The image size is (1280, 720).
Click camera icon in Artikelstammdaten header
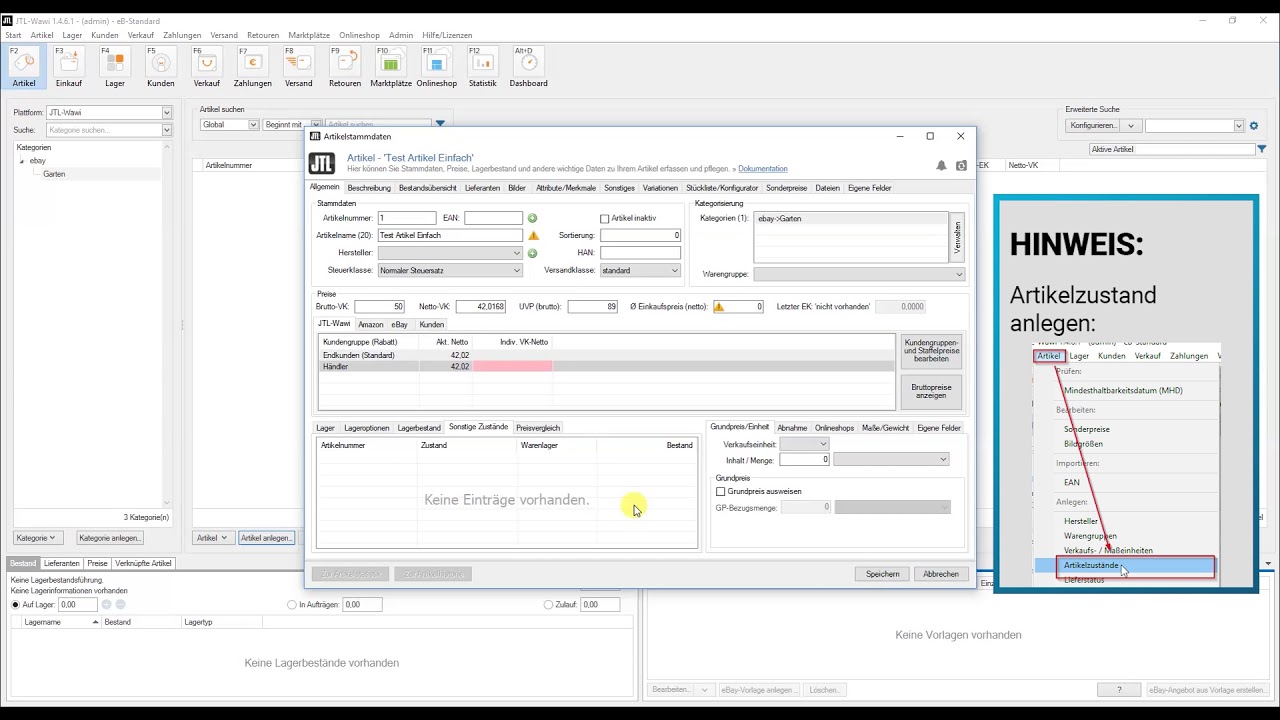coord(962,166)
